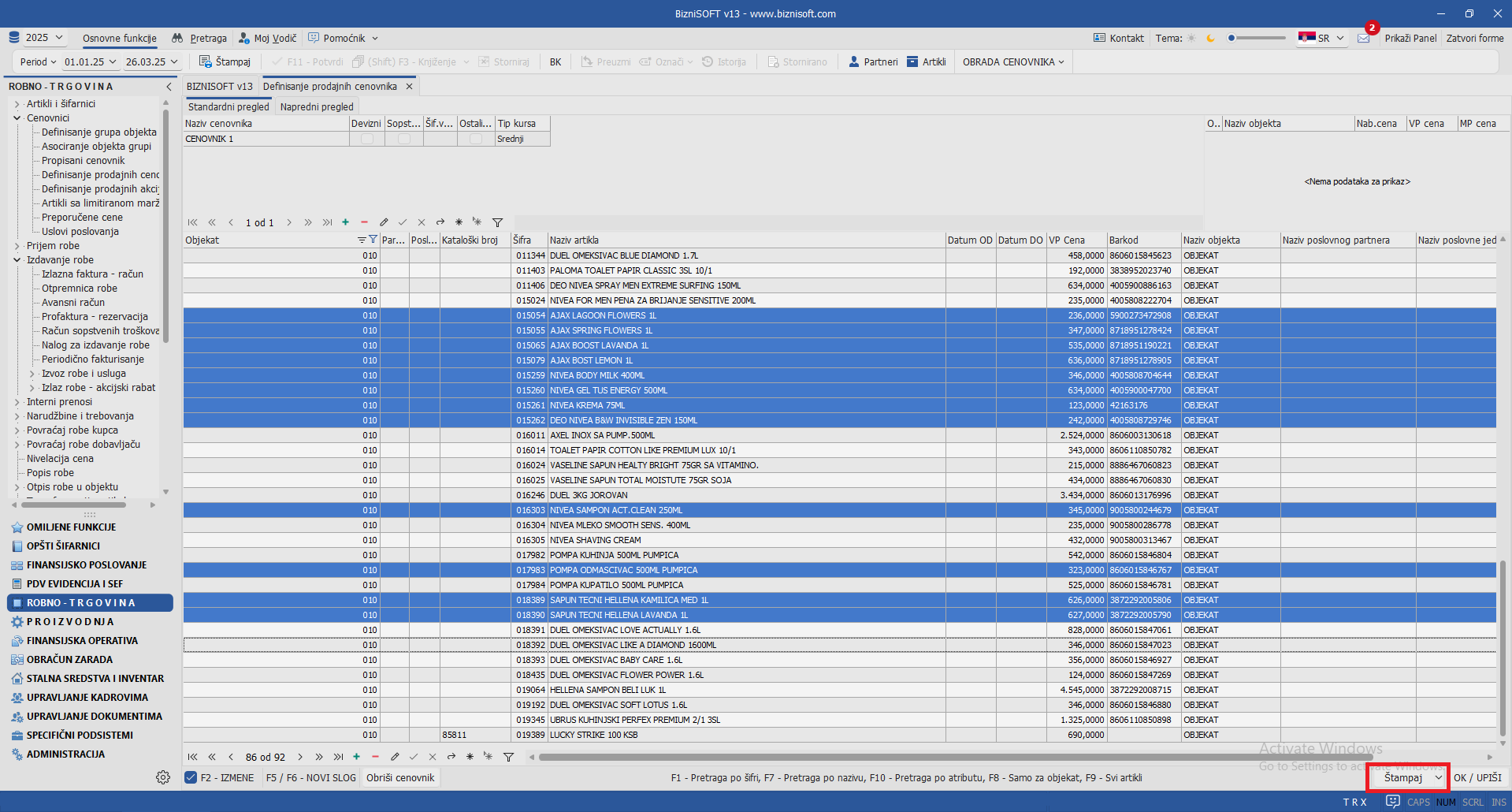The image size is (1512, 812).
Task: Open the Kontakt icon button
Action: [x=1099, y=38]
